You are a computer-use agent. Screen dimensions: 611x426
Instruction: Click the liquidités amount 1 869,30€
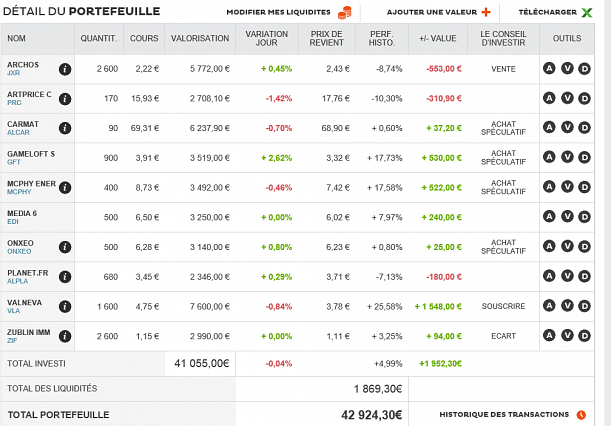378,389
